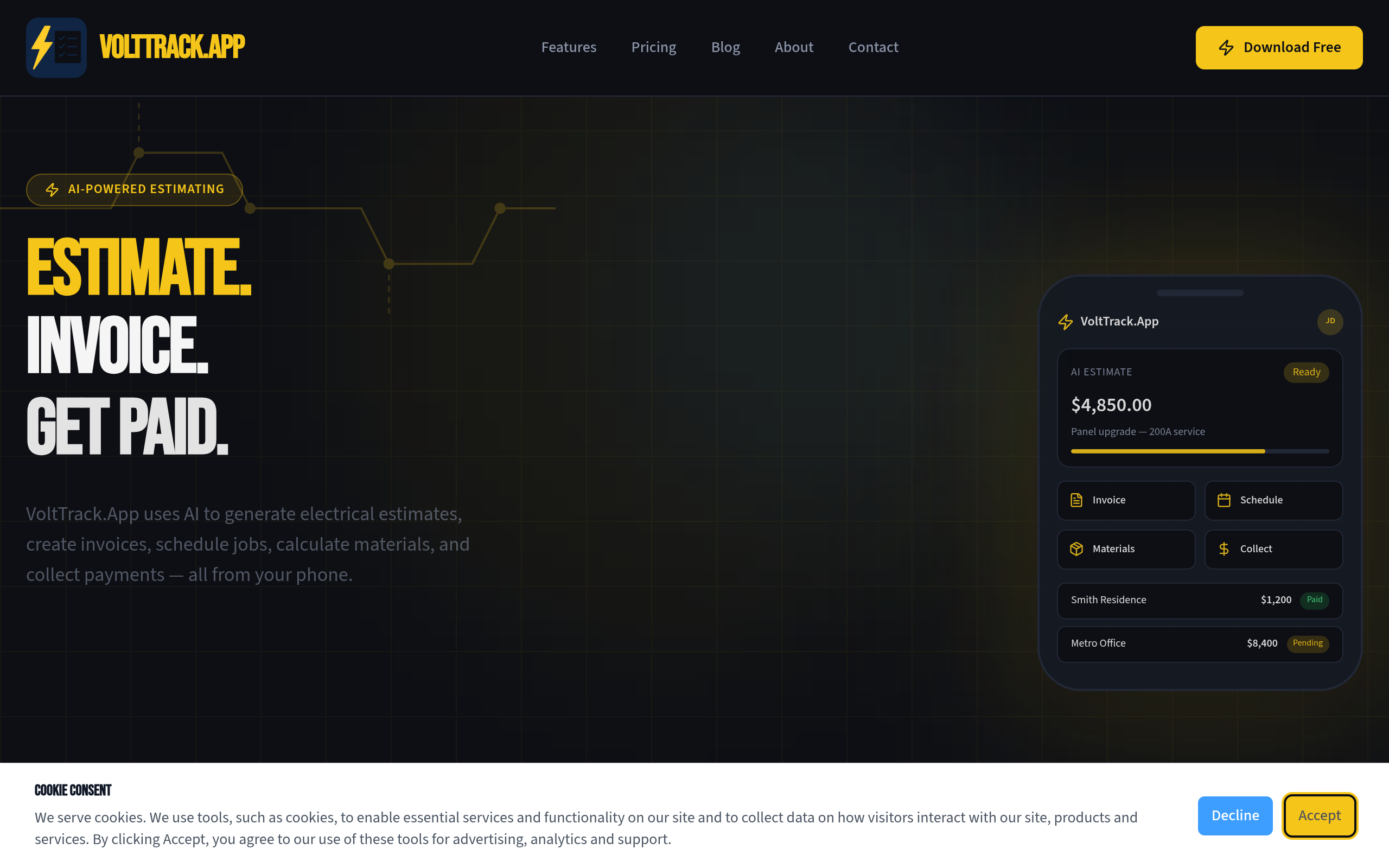Click the bolt icon beside VoltTrack.App phone header
The image size is (1389, 868).
coord(1065,322)
